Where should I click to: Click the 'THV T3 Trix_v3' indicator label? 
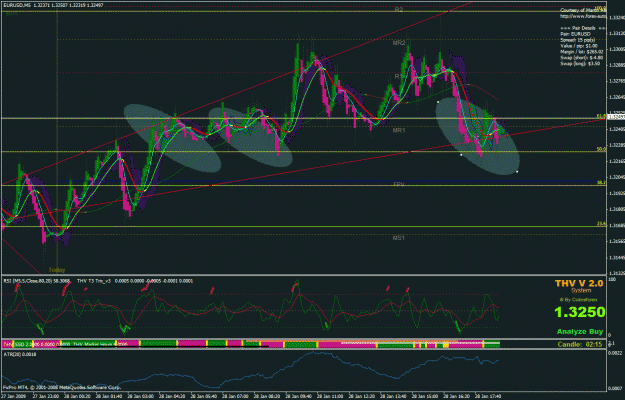coord(94,281)
